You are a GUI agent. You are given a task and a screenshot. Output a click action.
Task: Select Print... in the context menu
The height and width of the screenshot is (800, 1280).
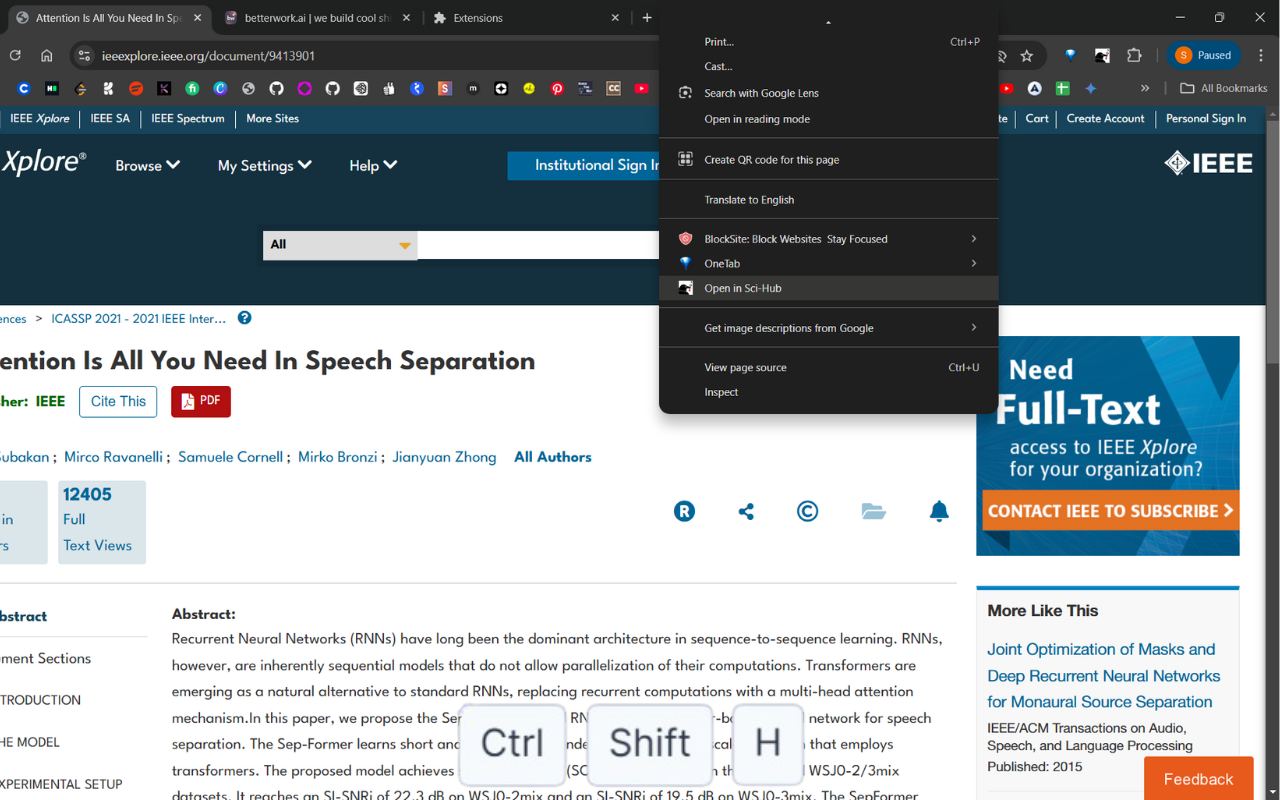coord(829,42)
